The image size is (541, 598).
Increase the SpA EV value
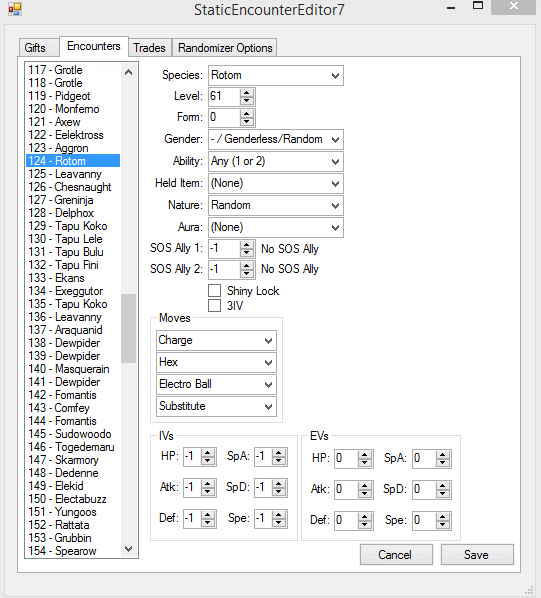443,455
